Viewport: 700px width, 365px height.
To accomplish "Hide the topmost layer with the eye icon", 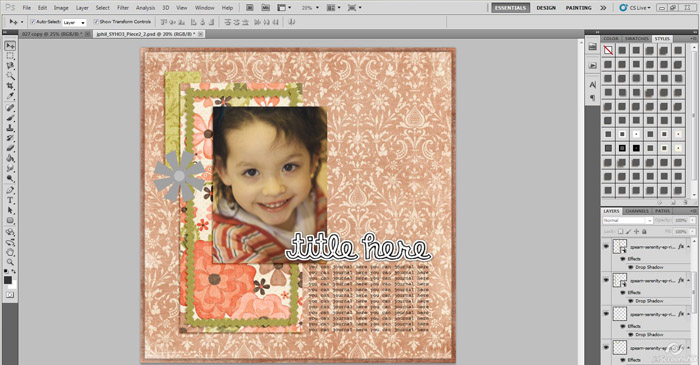I will tap(606, 246).
